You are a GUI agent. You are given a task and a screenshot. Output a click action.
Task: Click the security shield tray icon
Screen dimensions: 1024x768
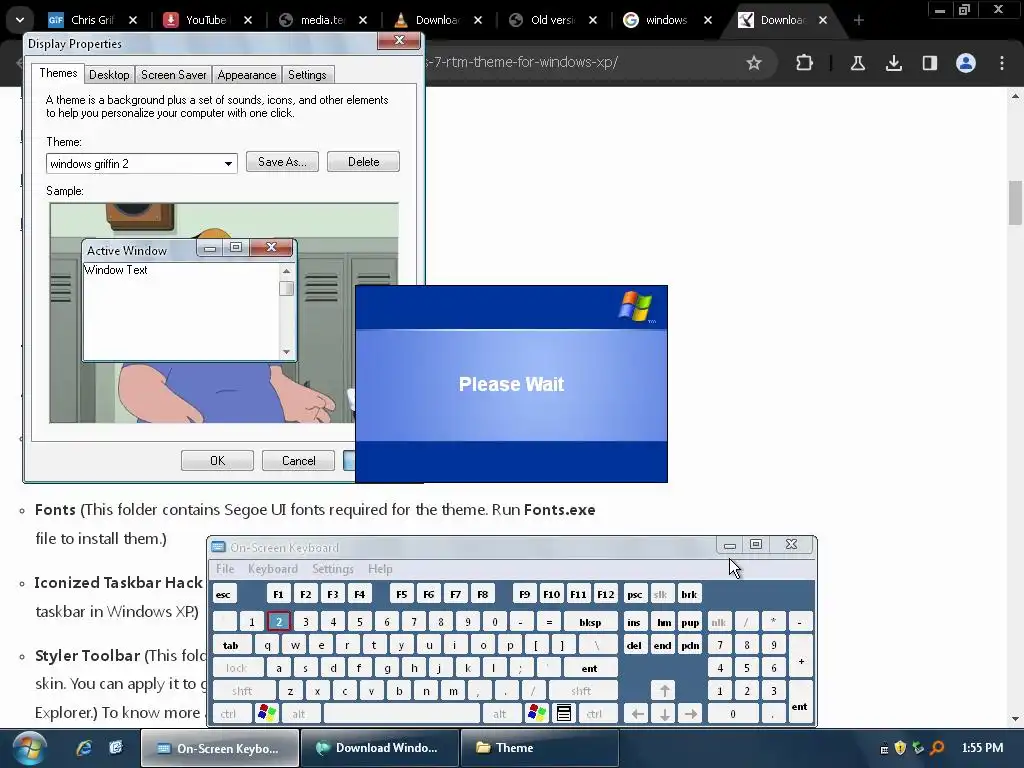901,748
